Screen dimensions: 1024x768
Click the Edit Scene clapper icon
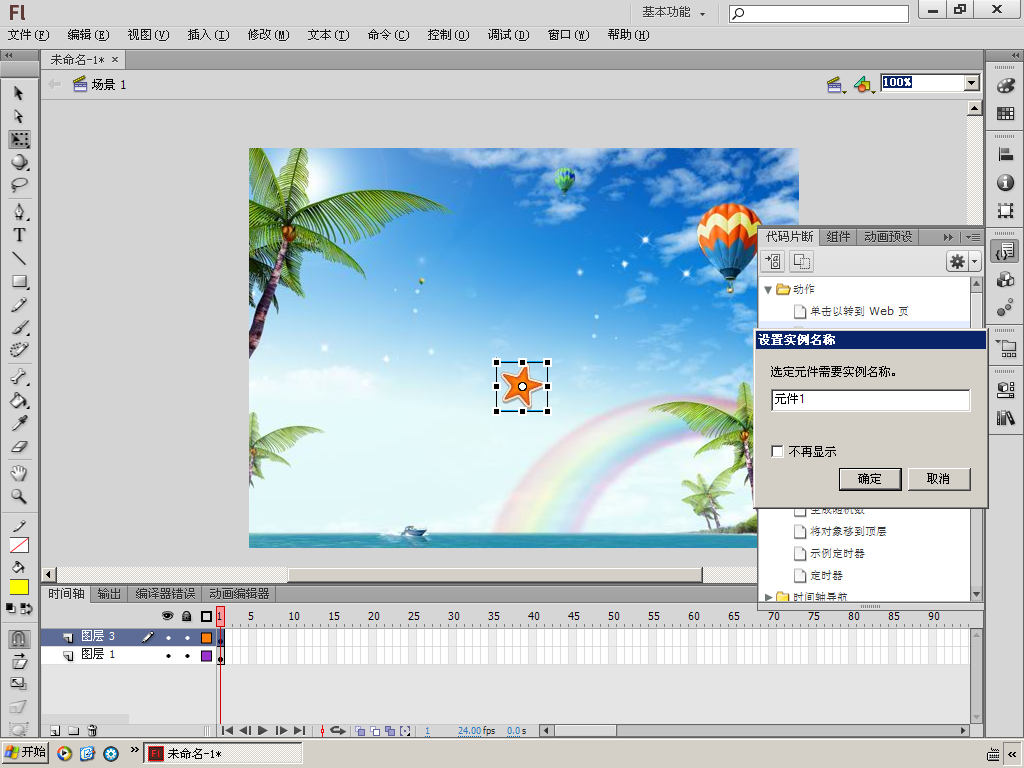[835, 84]
